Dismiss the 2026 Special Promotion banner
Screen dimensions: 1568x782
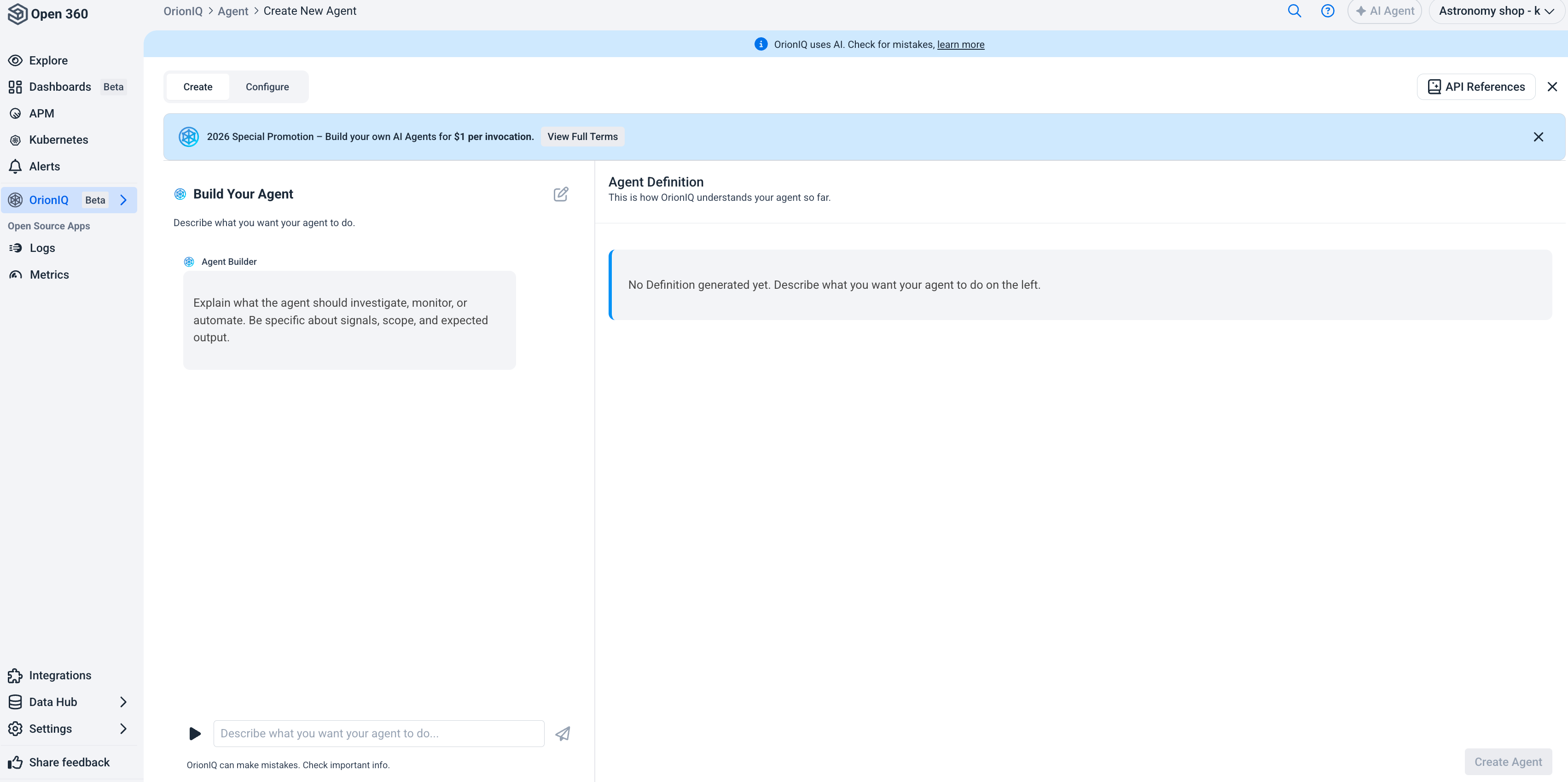[x=1539, y=136]
